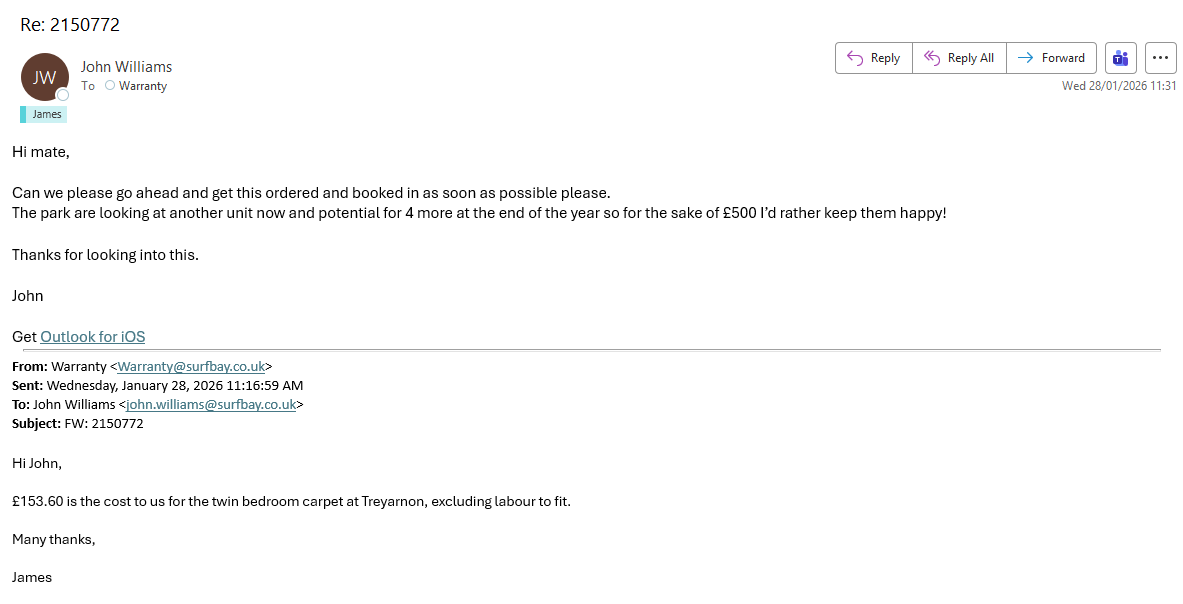Click the quoted Subject: FW: 2150772 line
Screen dimensions: 1183x604
coord(78,424)
